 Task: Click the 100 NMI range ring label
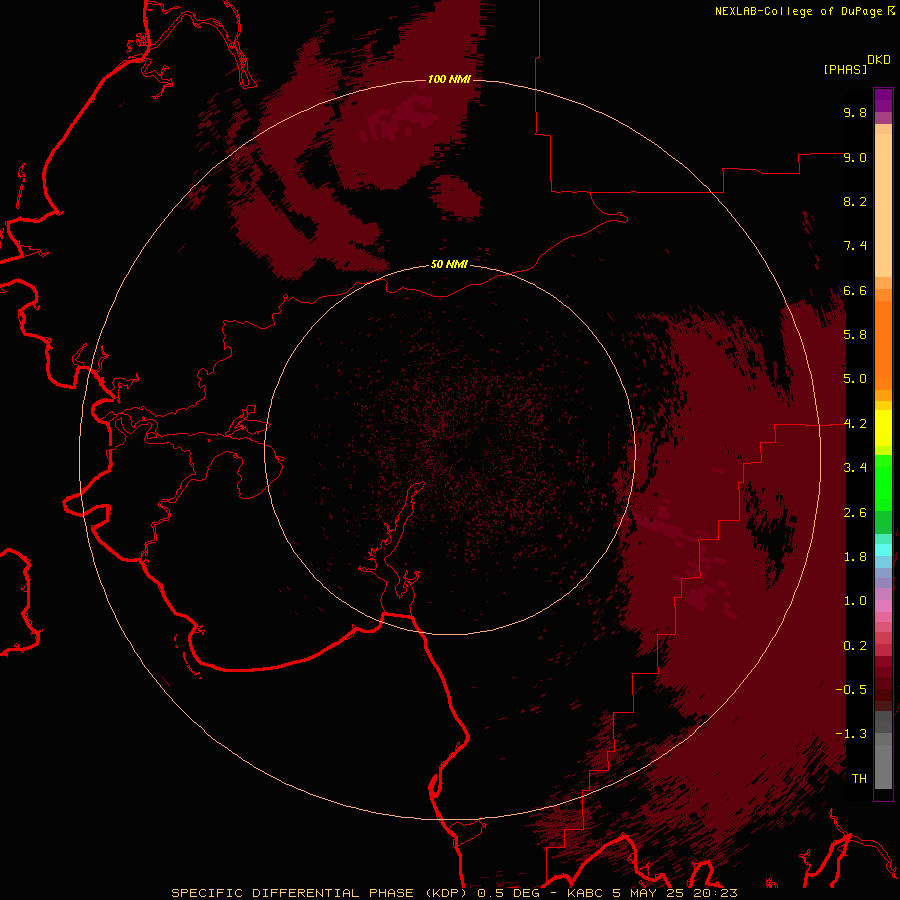[449, 79]
